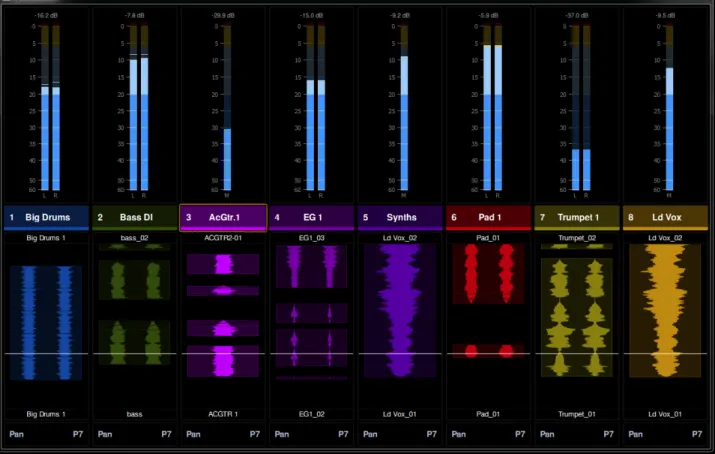The image size is (715, 454).
Task: Select the Pad 1 track name
Action: 488,217
